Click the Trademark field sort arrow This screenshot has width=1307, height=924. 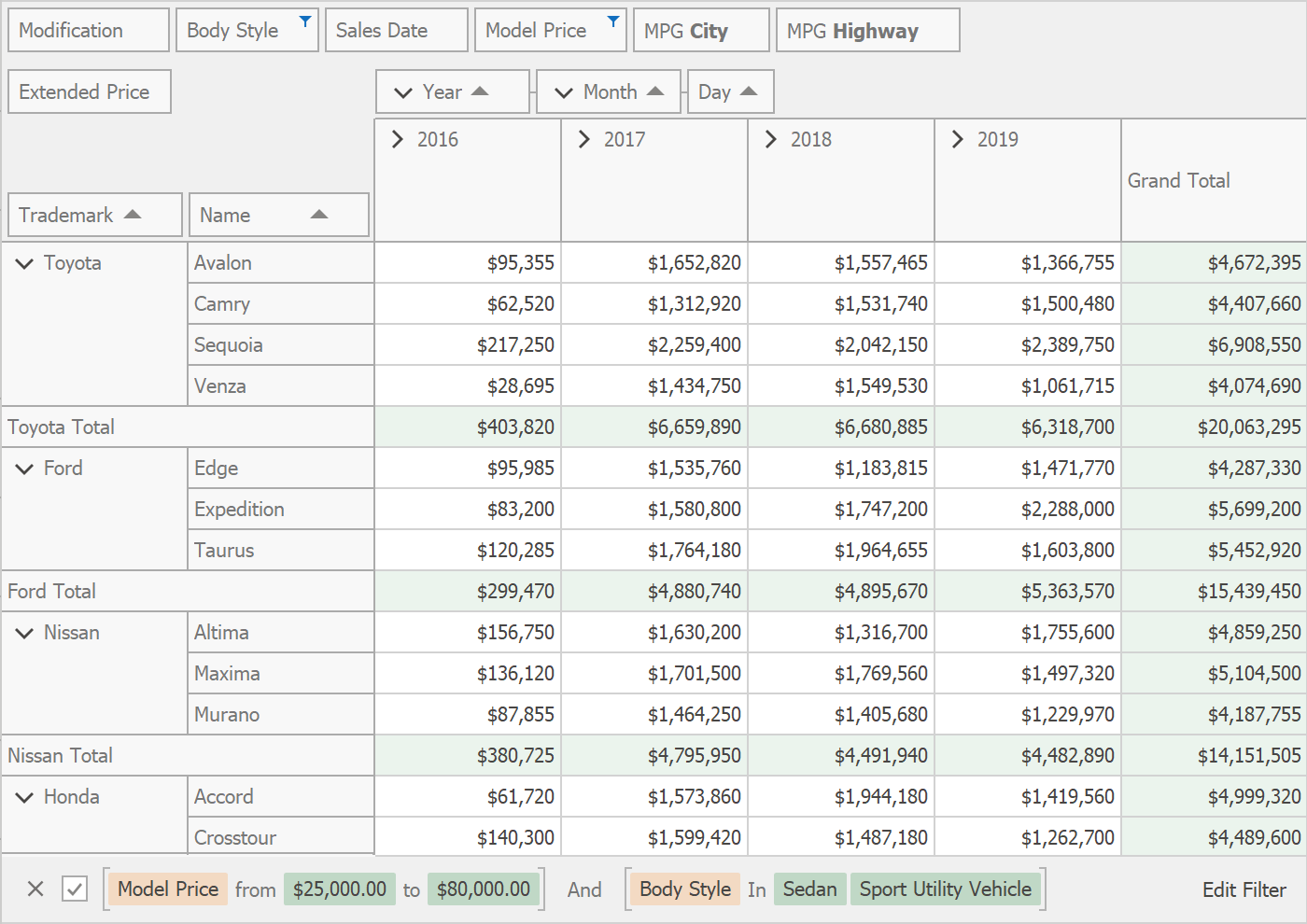click(133, 215)
